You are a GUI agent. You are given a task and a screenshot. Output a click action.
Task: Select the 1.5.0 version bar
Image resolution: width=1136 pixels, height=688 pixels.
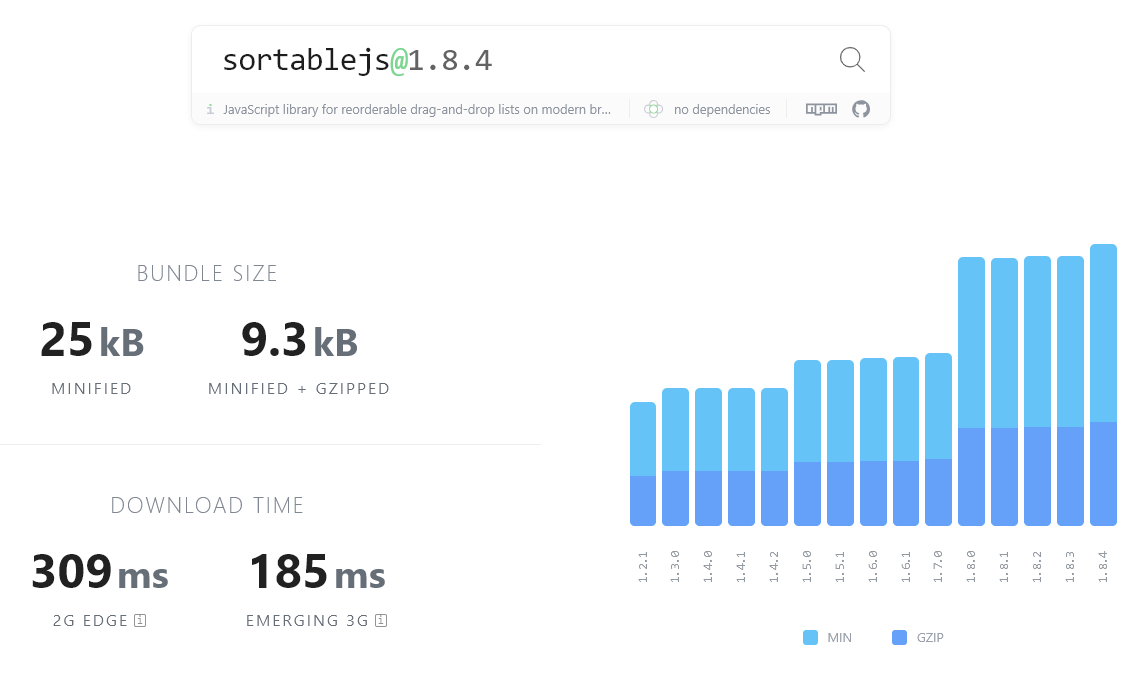[807, 443]
